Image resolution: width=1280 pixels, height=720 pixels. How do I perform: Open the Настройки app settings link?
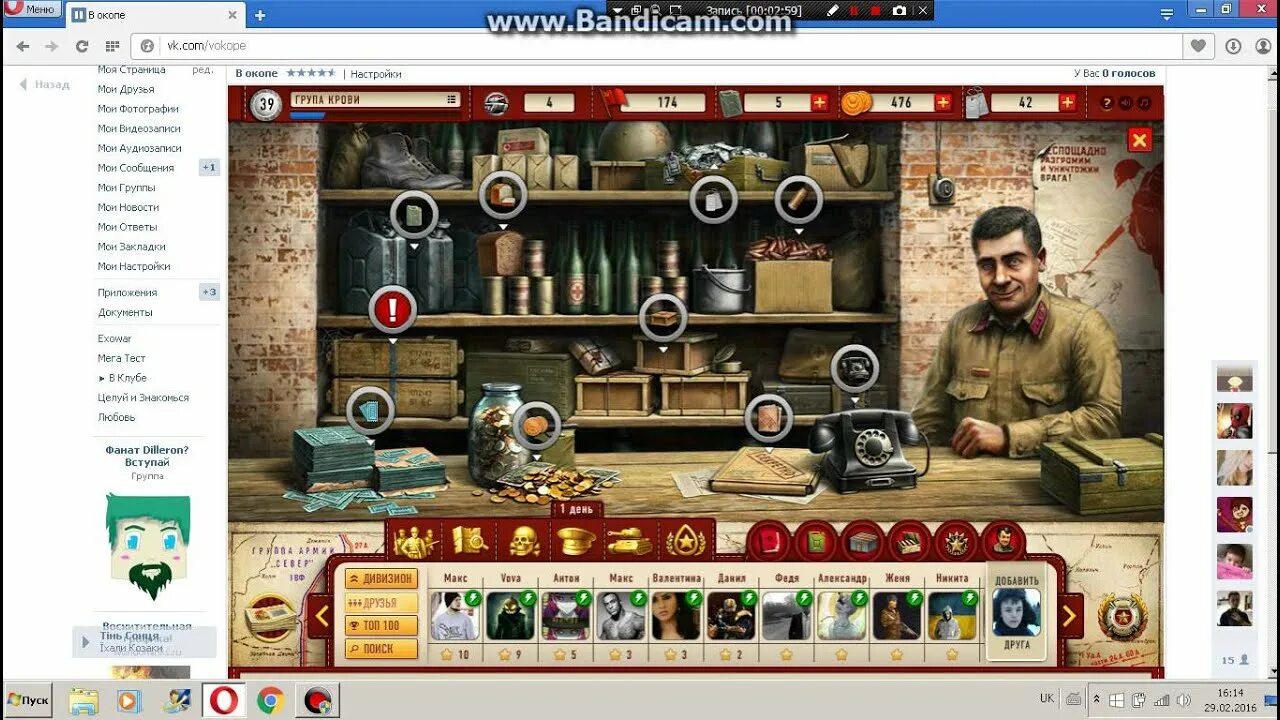click(376, 74)
